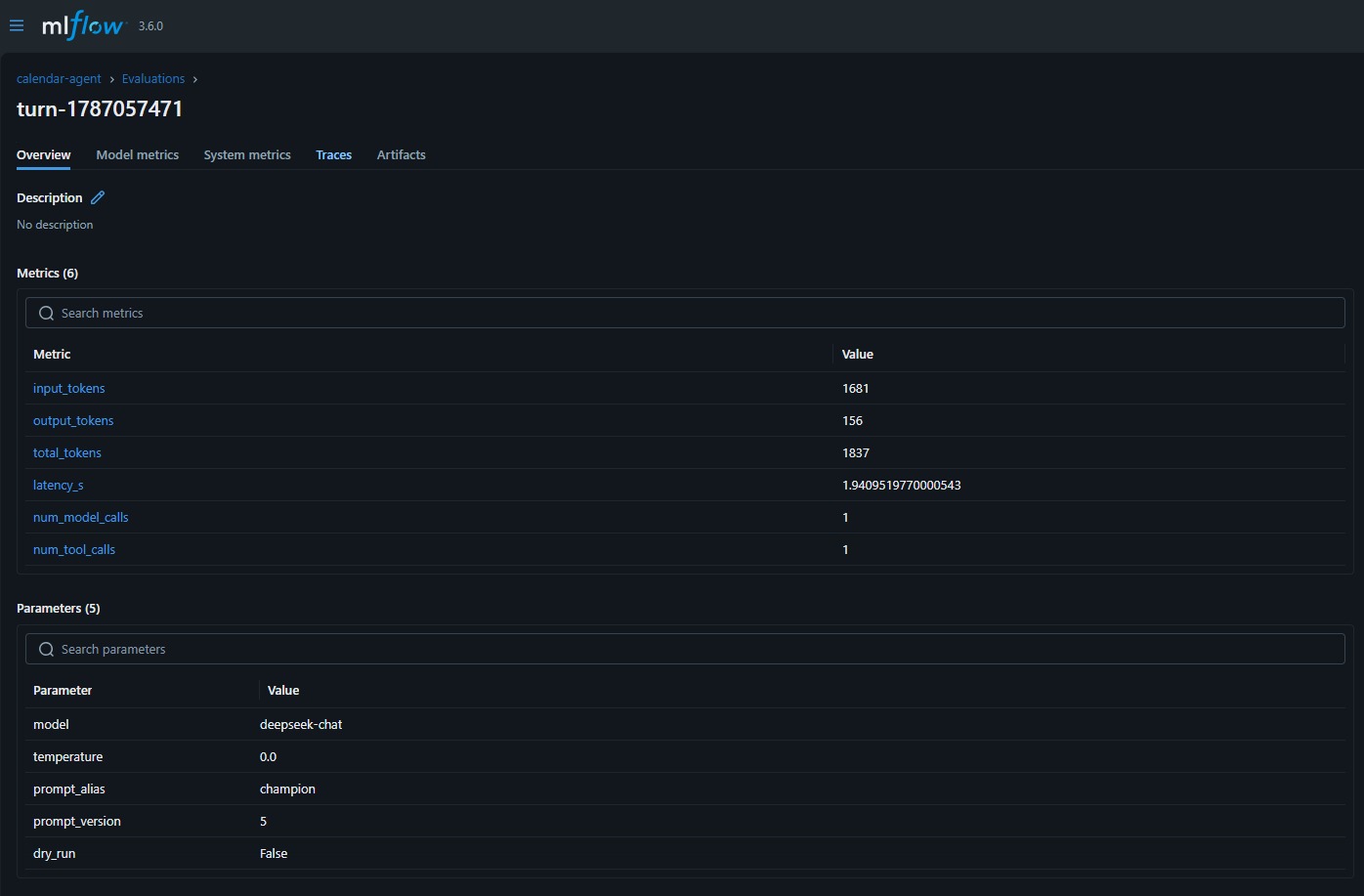The image size is (1364, 896).
Task: Switch to the Model metrics tab
Action: point(138,154)
